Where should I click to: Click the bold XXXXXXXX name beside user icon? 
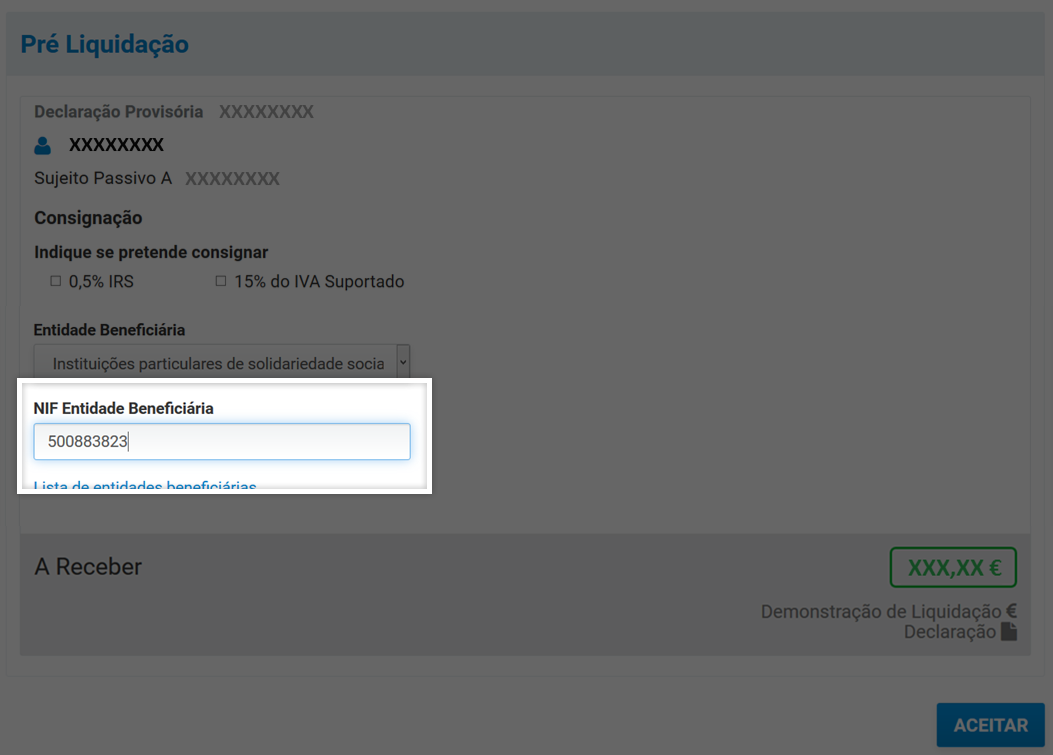[x=116, y=146]
